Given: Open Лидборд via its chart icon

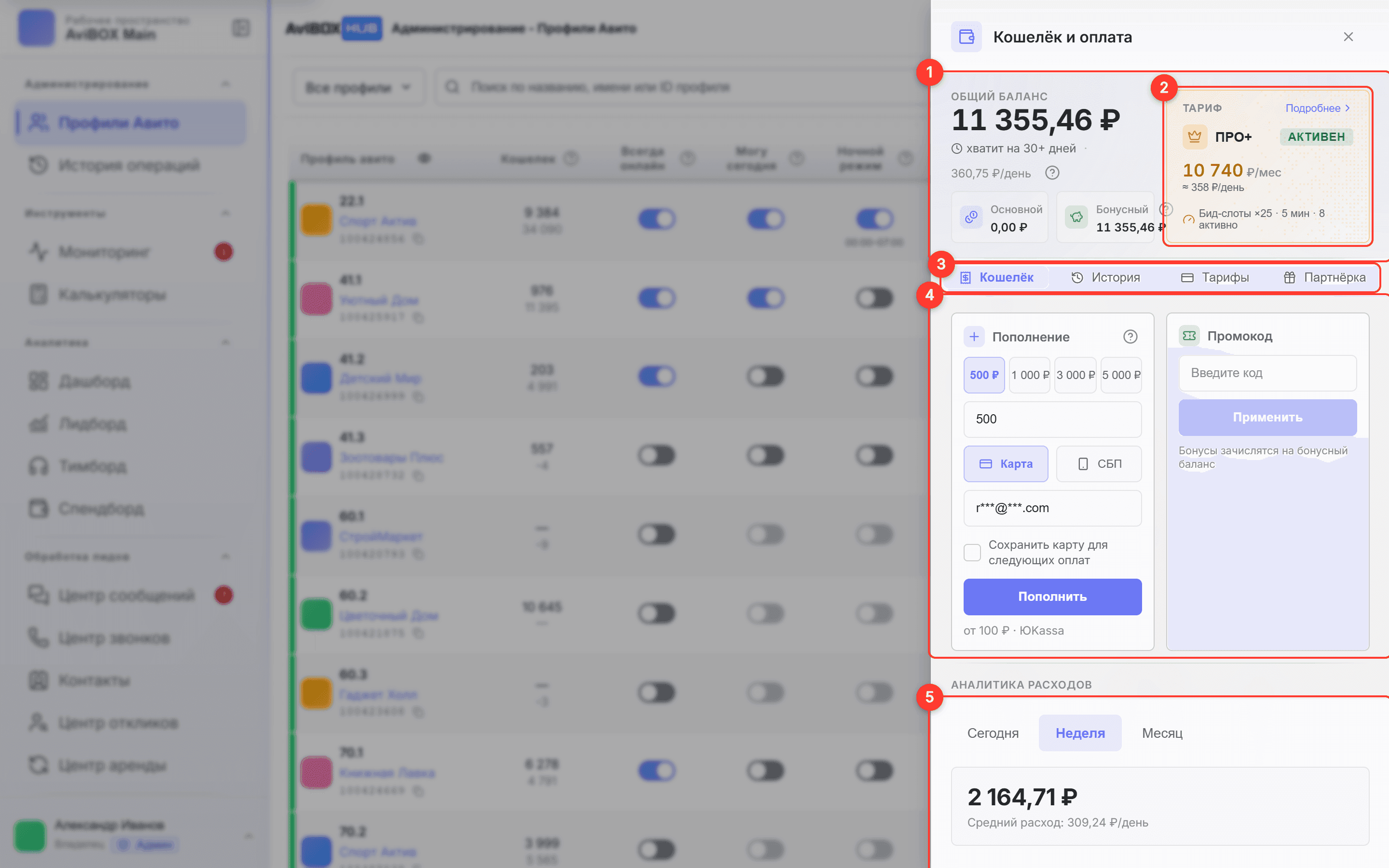Looking at the screenshot, I should tap(39, 424).
